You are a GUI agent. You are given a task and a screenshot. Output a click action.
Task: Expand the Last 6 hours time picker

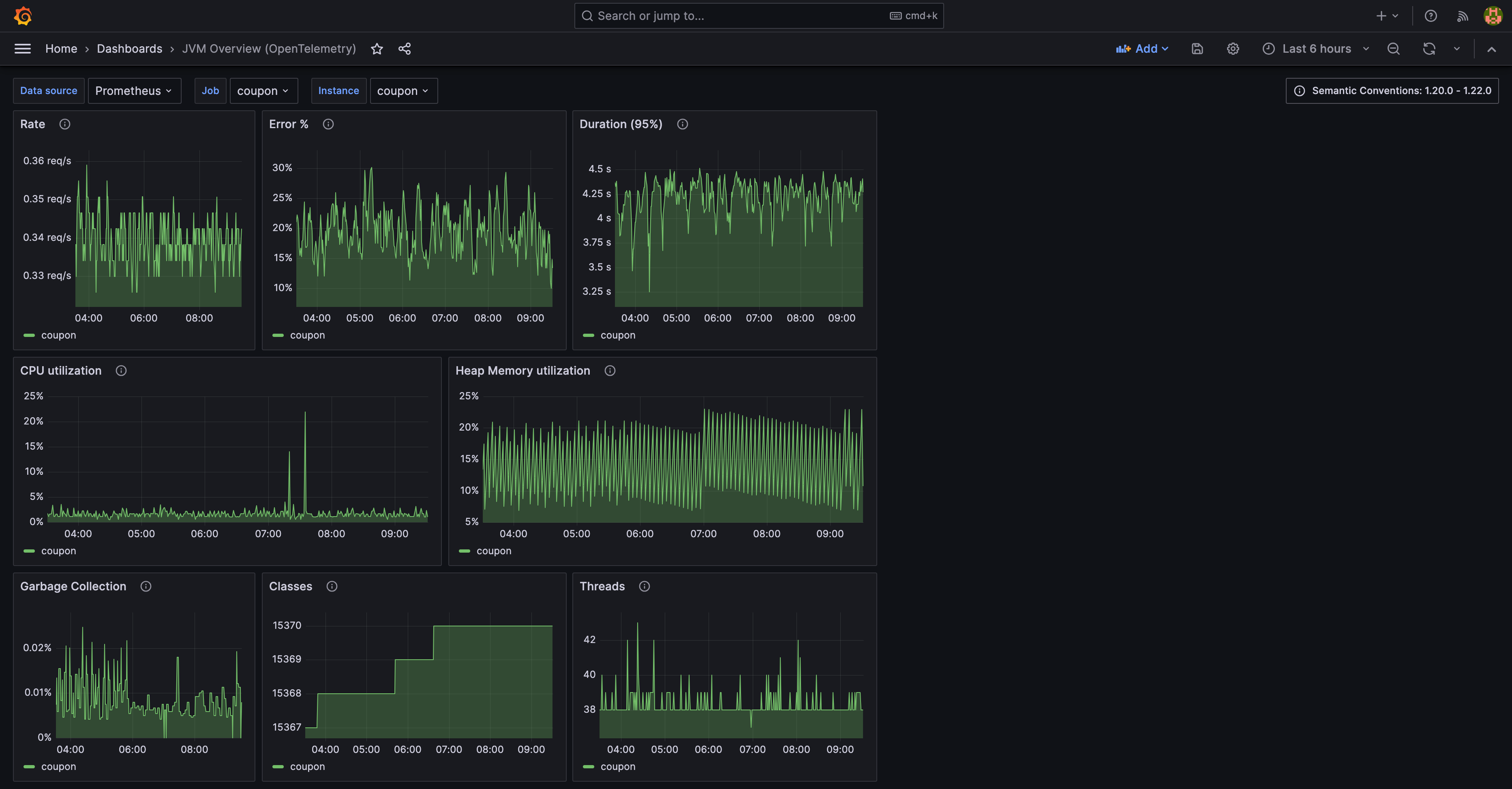pos(1315,49)
